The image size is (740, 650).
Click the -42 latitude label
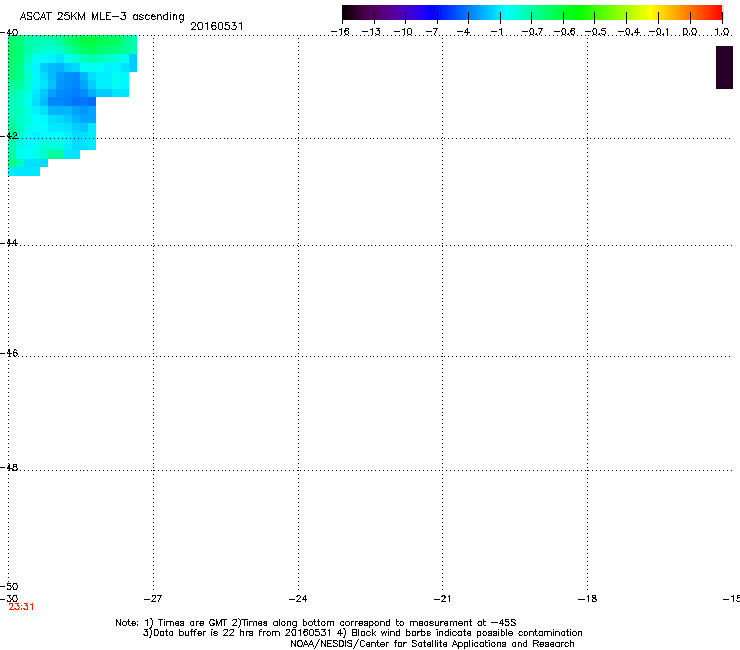pyautogui.click(x=9, y=136)
